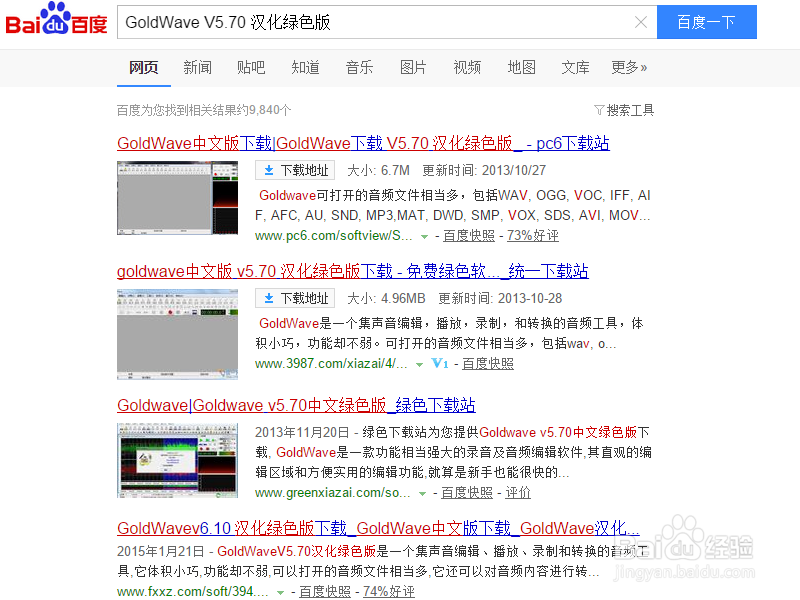Click the 更新时间: 2013-10-28 text

pyautogui.click(x=501, y=298)
